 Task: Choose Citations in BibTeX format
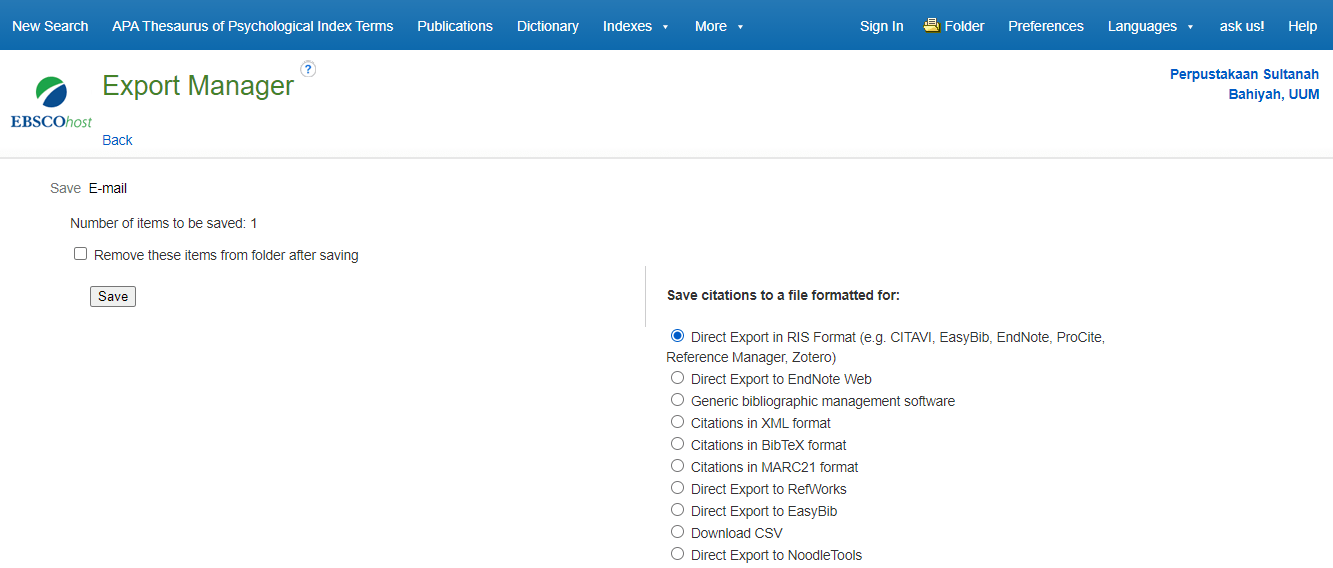click(x=678, y=444)
